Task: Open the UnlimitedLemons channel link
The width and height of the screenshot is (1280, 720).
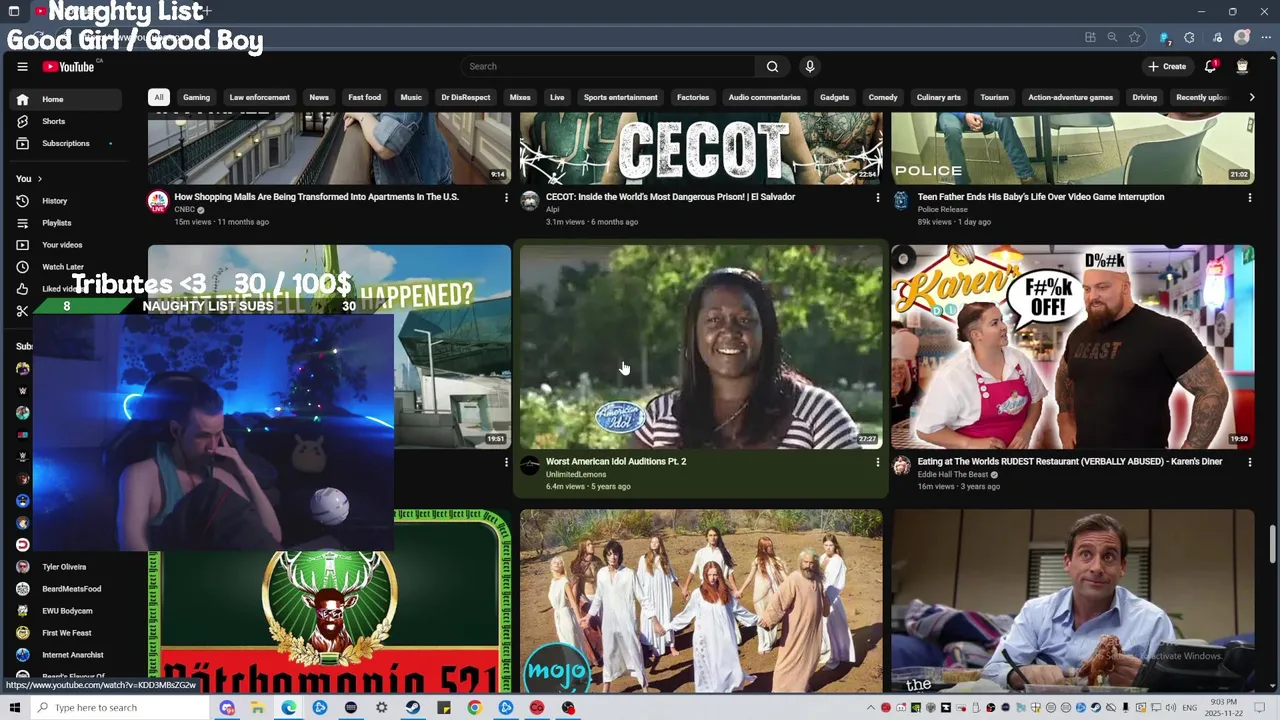Action: pyautogui.click(x=576, y=474)
